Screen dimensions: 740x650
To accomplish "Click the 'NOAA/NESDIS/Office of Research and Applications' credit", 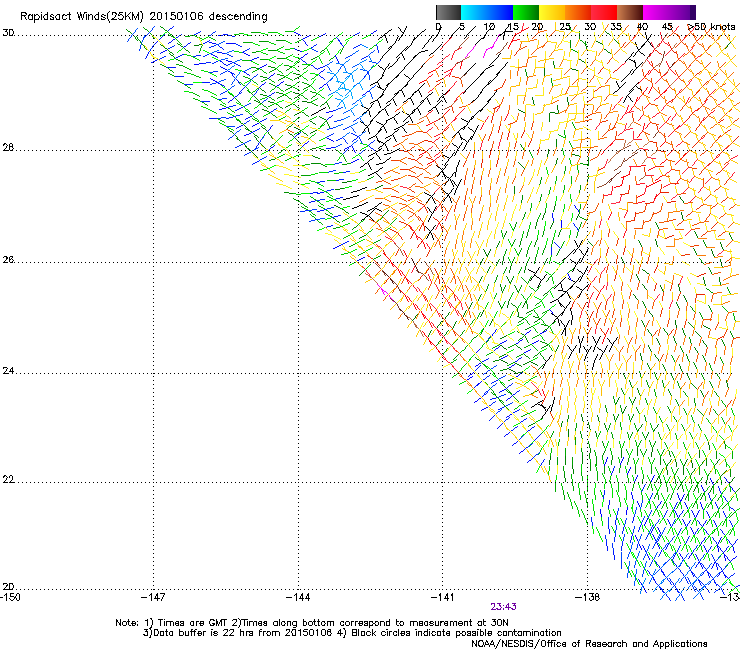I will [x=589, y=643].
